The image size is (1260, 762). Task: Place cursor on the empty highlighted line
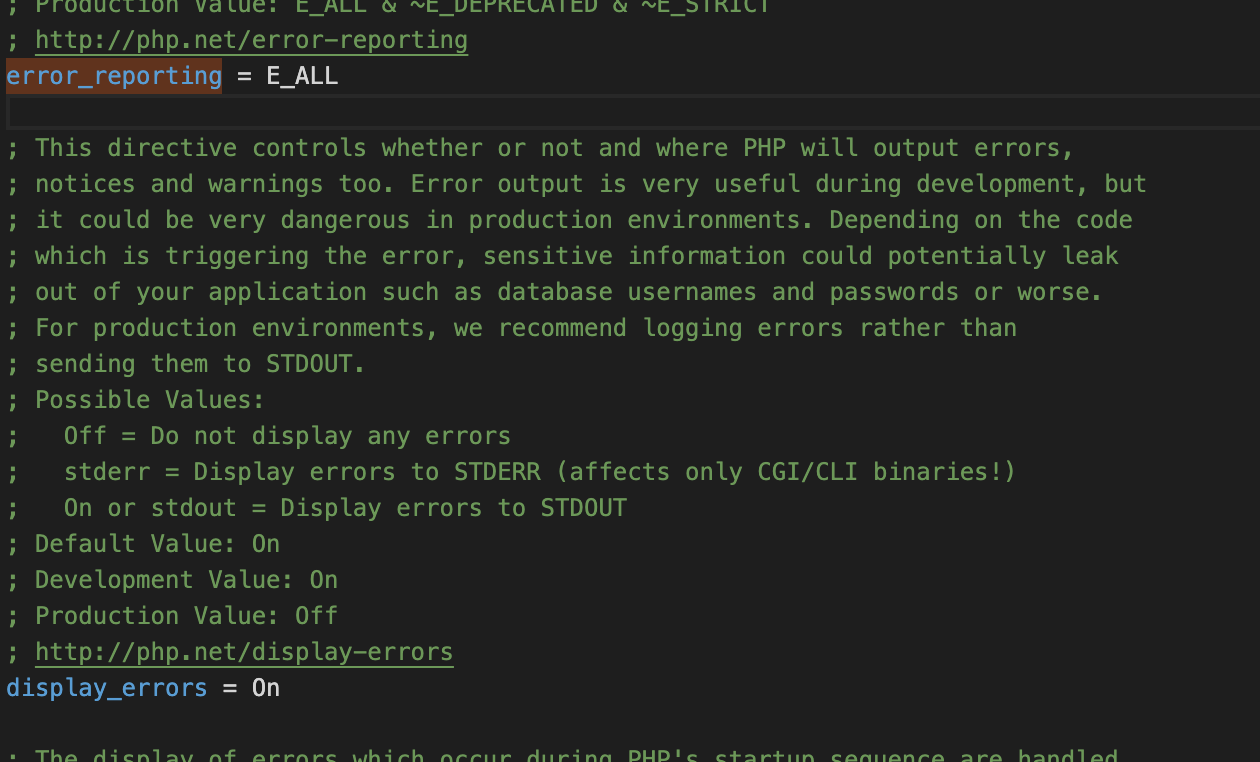[632, 112]
